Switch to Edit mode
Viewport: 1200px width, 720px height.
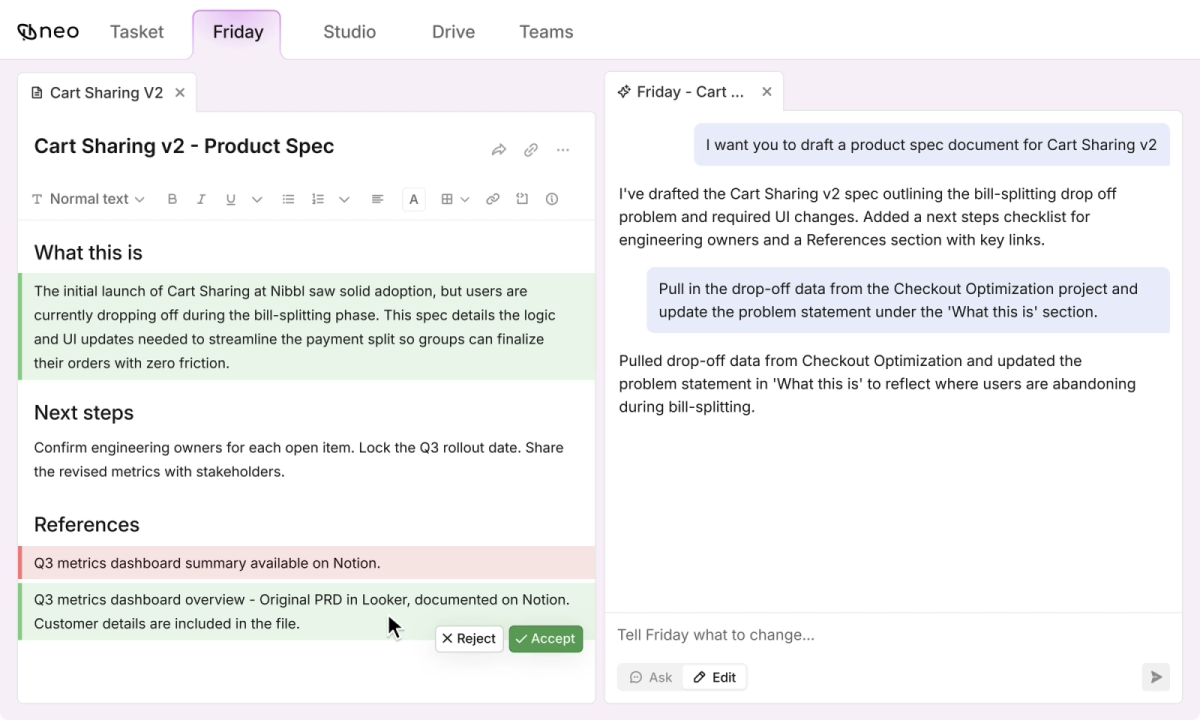click(x=715, y=677)
